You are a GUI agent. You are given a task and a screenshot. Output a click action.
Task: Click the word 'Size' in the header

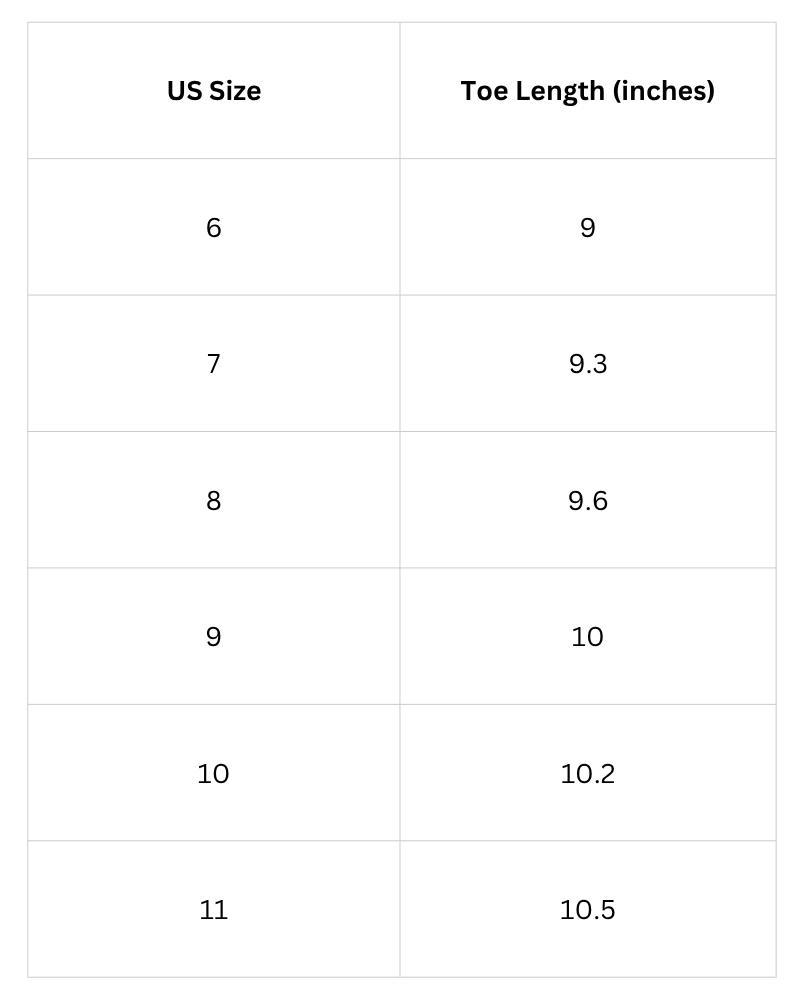click(235, 91)
